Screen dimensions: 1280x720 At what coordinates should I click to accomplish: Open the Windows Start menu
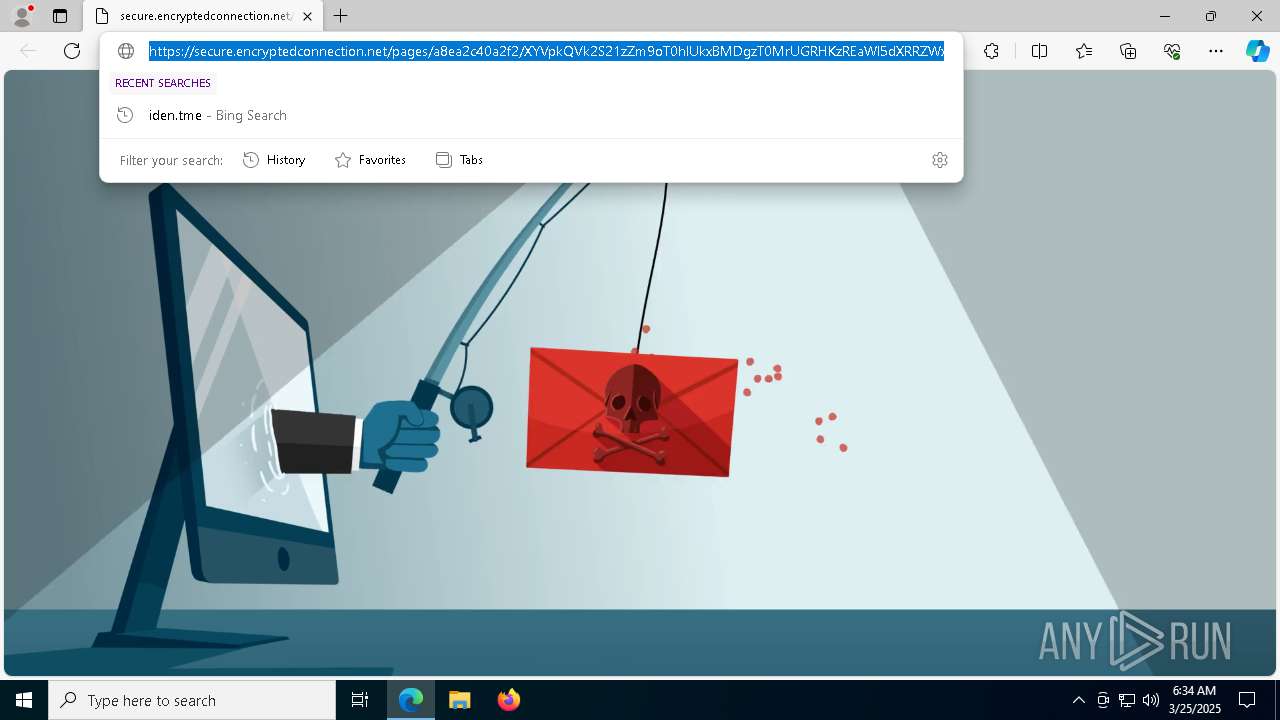coord(24,700)
